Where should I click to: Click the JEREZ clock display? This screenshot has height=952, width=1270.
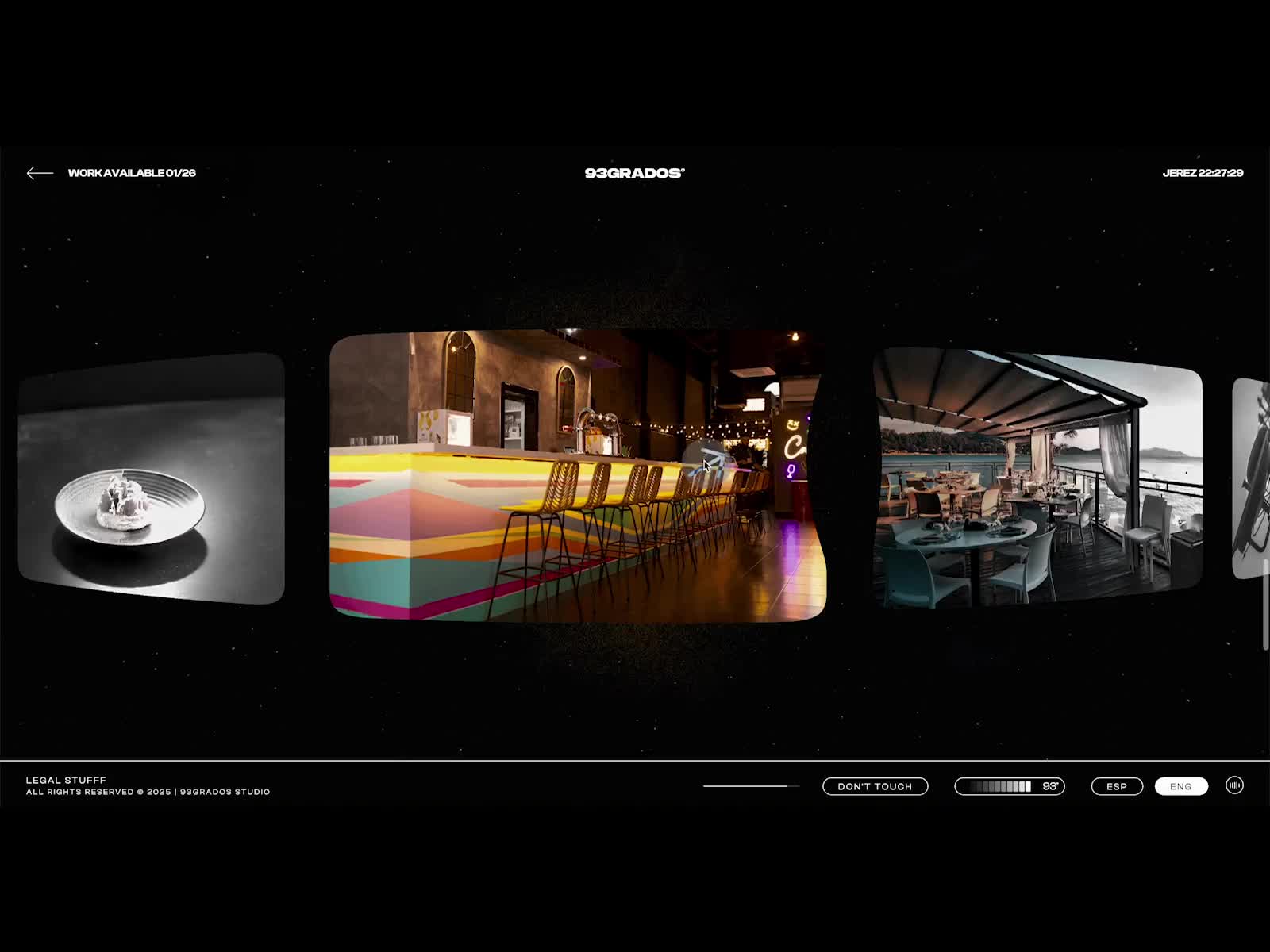pos(1202,173)
